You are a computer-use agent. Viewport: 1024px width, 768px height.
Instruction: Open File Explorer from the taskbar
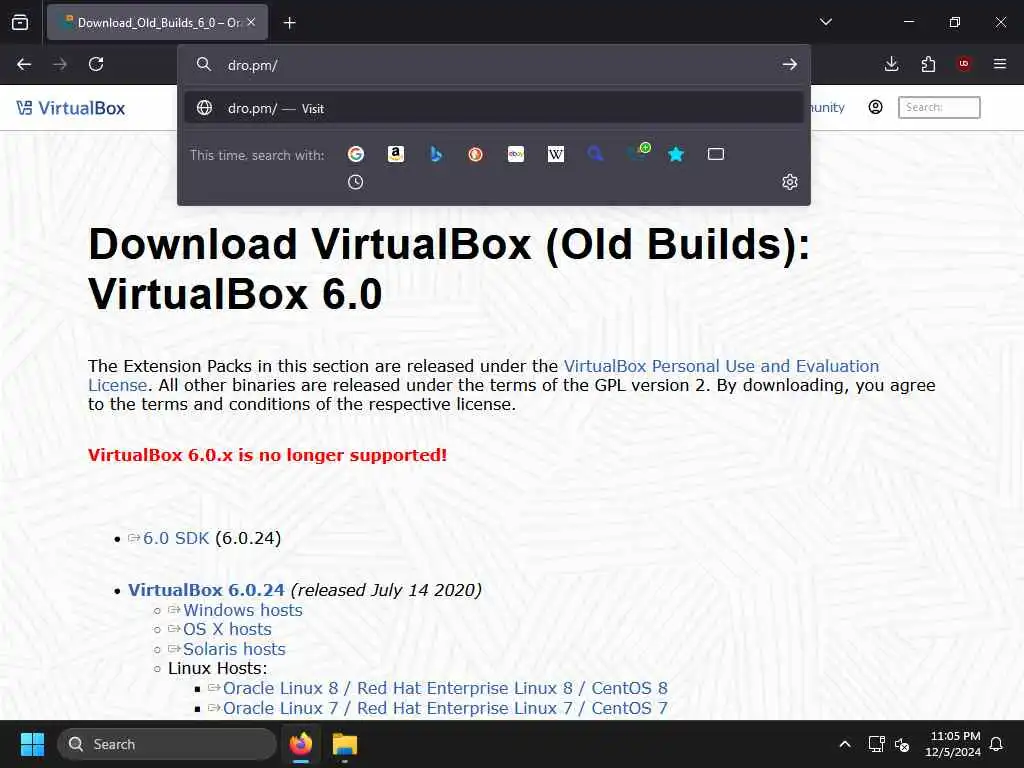[345, 744]
